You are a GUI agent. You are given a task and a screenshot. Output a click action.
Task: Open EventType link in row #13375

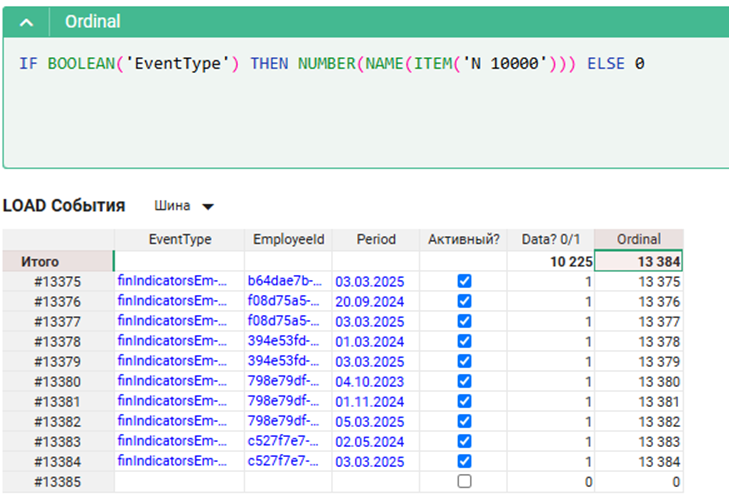pos(172,281)
